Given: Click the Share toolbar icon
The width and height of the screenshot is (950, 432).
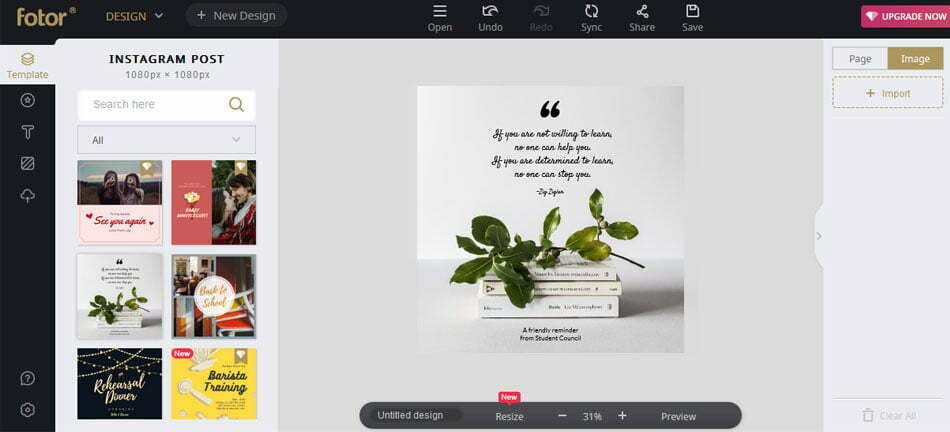Looking at the screenshot, I should click(x=642, y=18).
